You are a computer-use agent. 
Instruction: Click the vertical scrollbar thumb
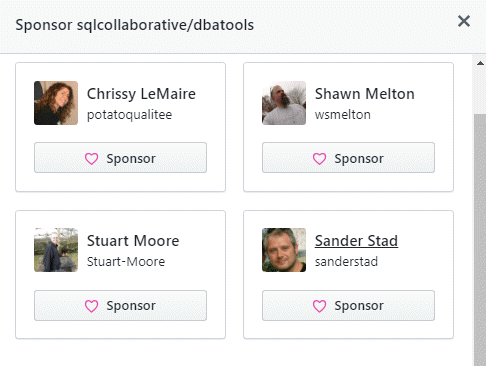480,240
